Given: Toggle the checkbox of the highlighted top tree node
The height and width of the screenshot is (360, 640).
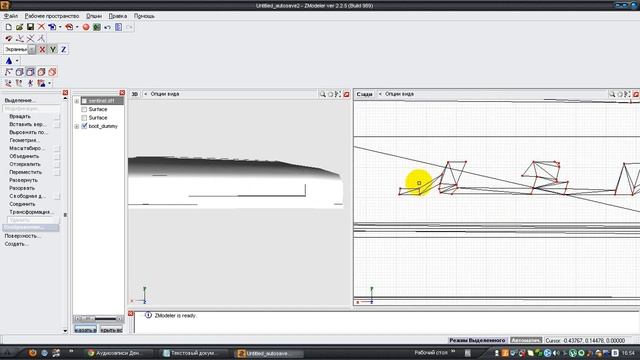Looking at the screenshot, I should point(84,101).
